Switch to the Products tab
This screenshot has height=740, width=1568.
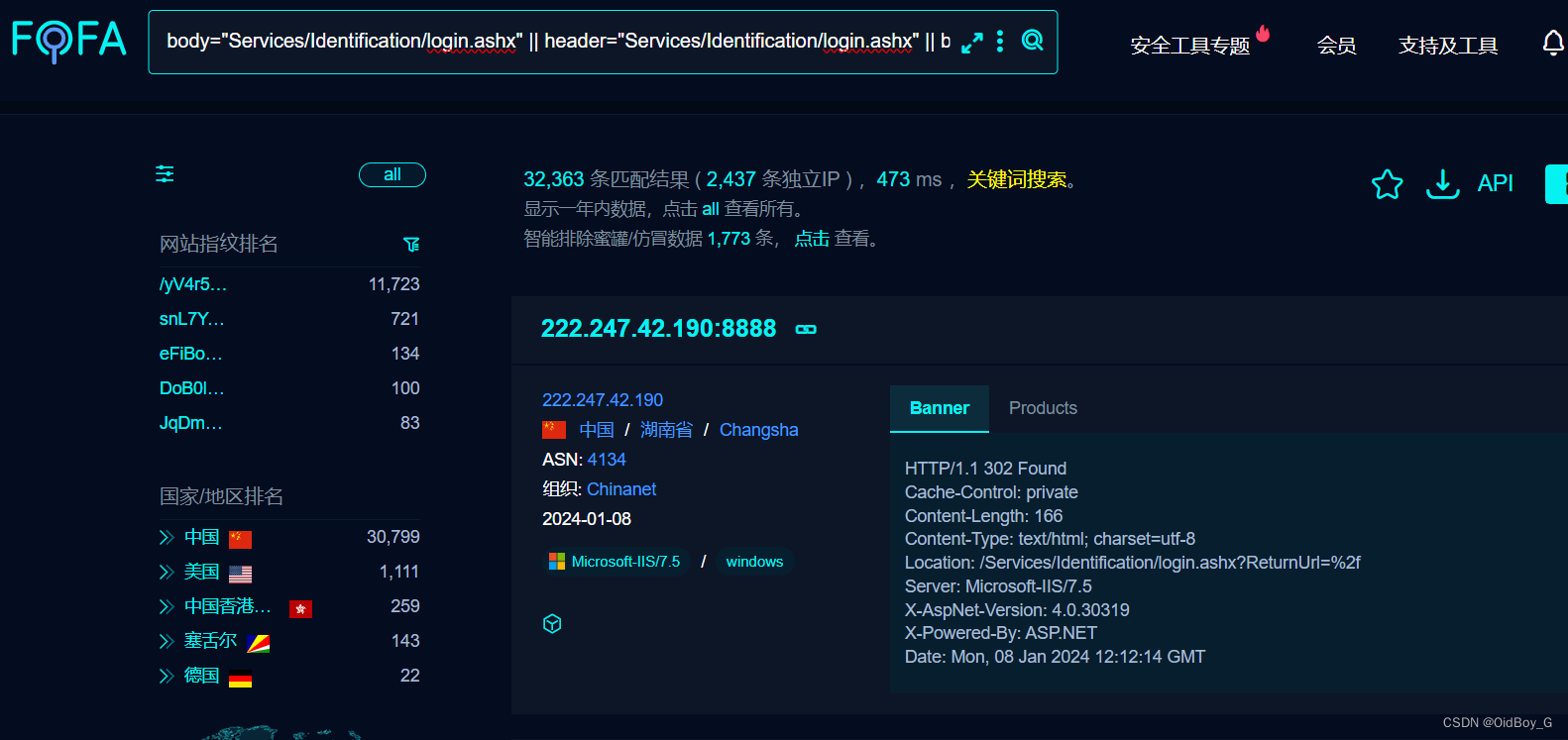coord(1043,408)
